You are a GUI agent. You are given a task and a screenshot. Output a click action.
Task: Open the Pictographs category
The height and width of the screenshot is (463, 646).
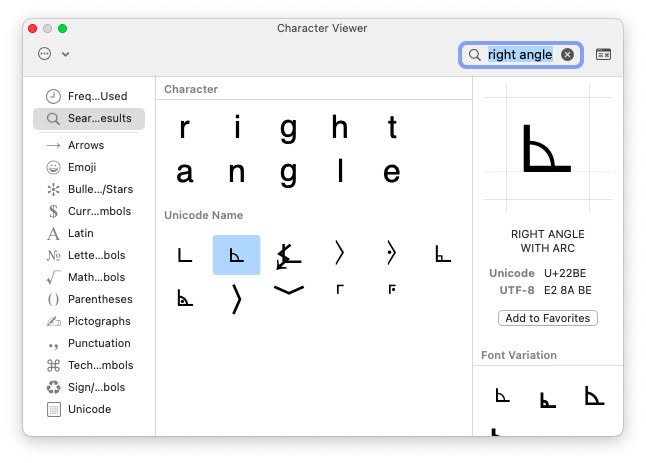pyautogui.click(x=89, y=321)
